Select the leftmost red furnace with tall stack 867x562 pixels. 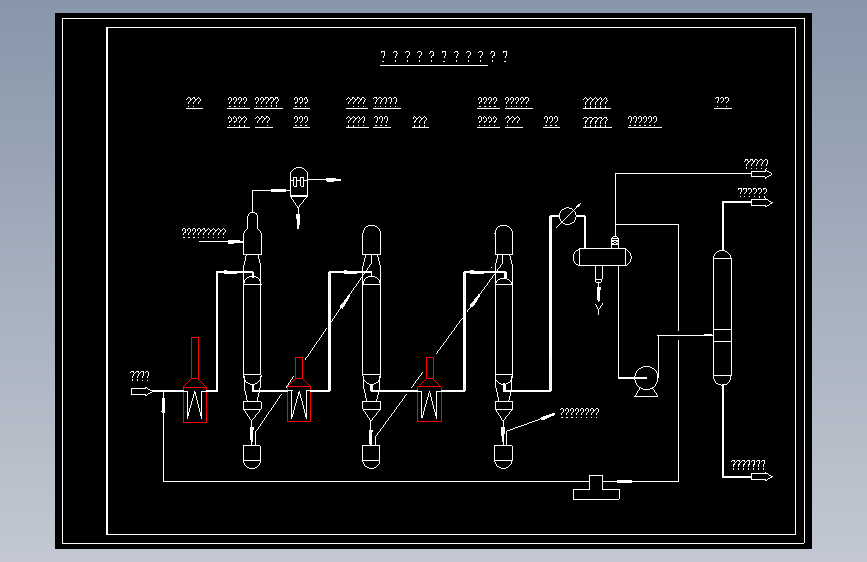tap(195, 380)
